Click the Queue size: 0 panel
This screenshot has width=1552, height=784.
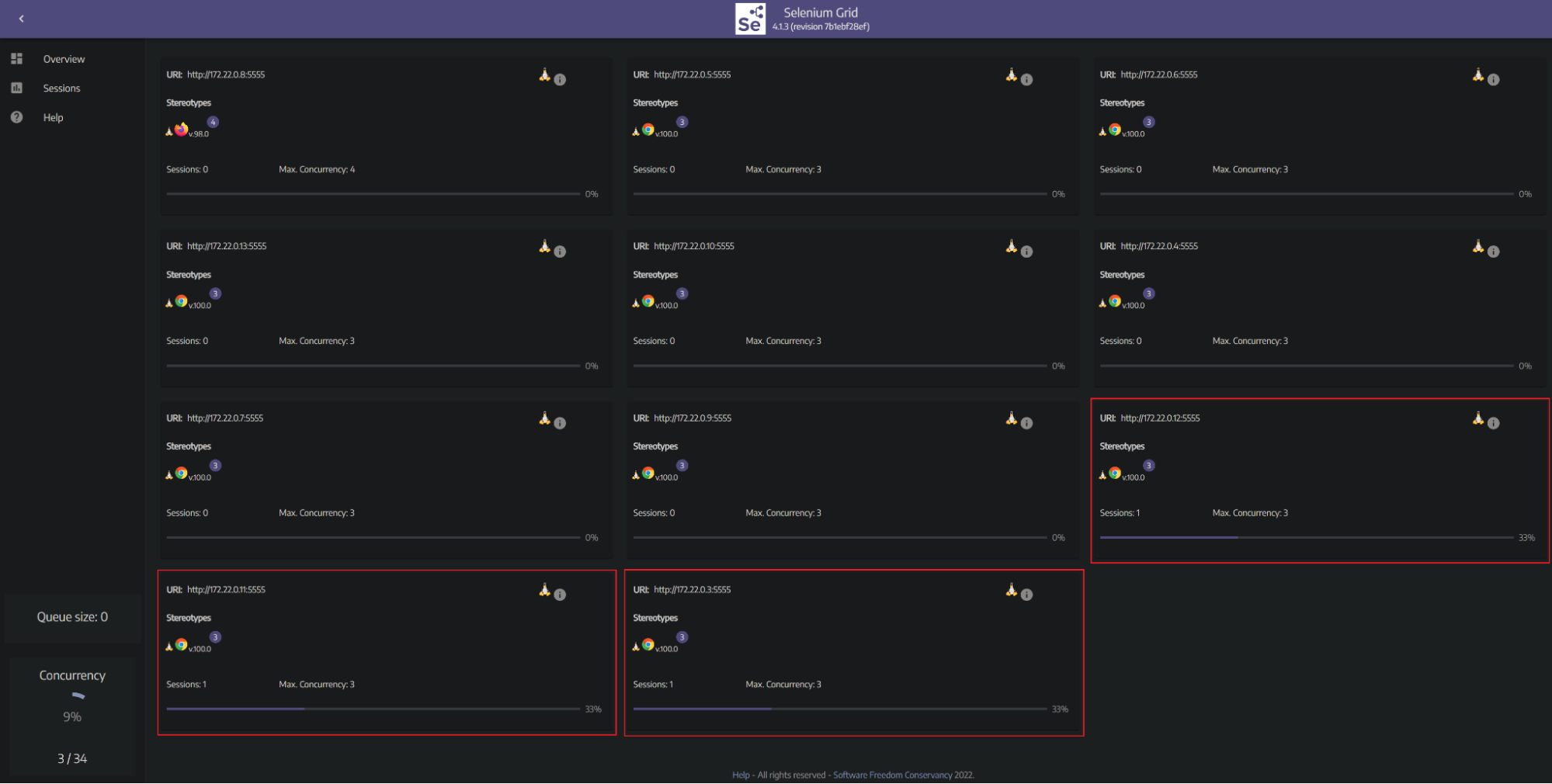[72, 618]
